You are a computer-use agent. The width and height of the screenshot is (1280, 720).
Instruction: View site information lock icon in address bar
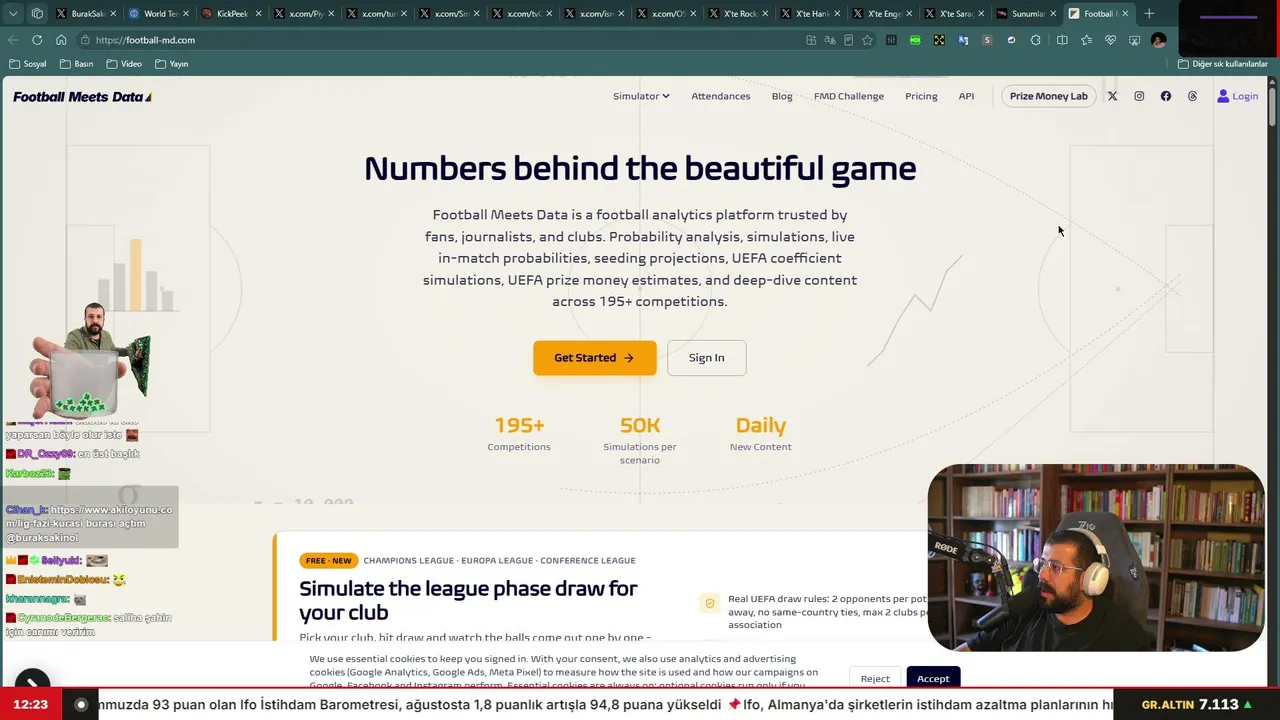(86, 40)
